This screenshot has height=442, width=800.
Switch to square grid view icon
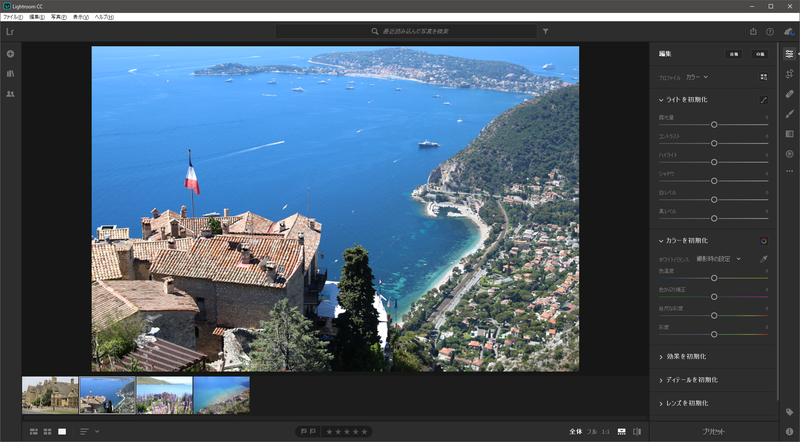click(47, 432)
